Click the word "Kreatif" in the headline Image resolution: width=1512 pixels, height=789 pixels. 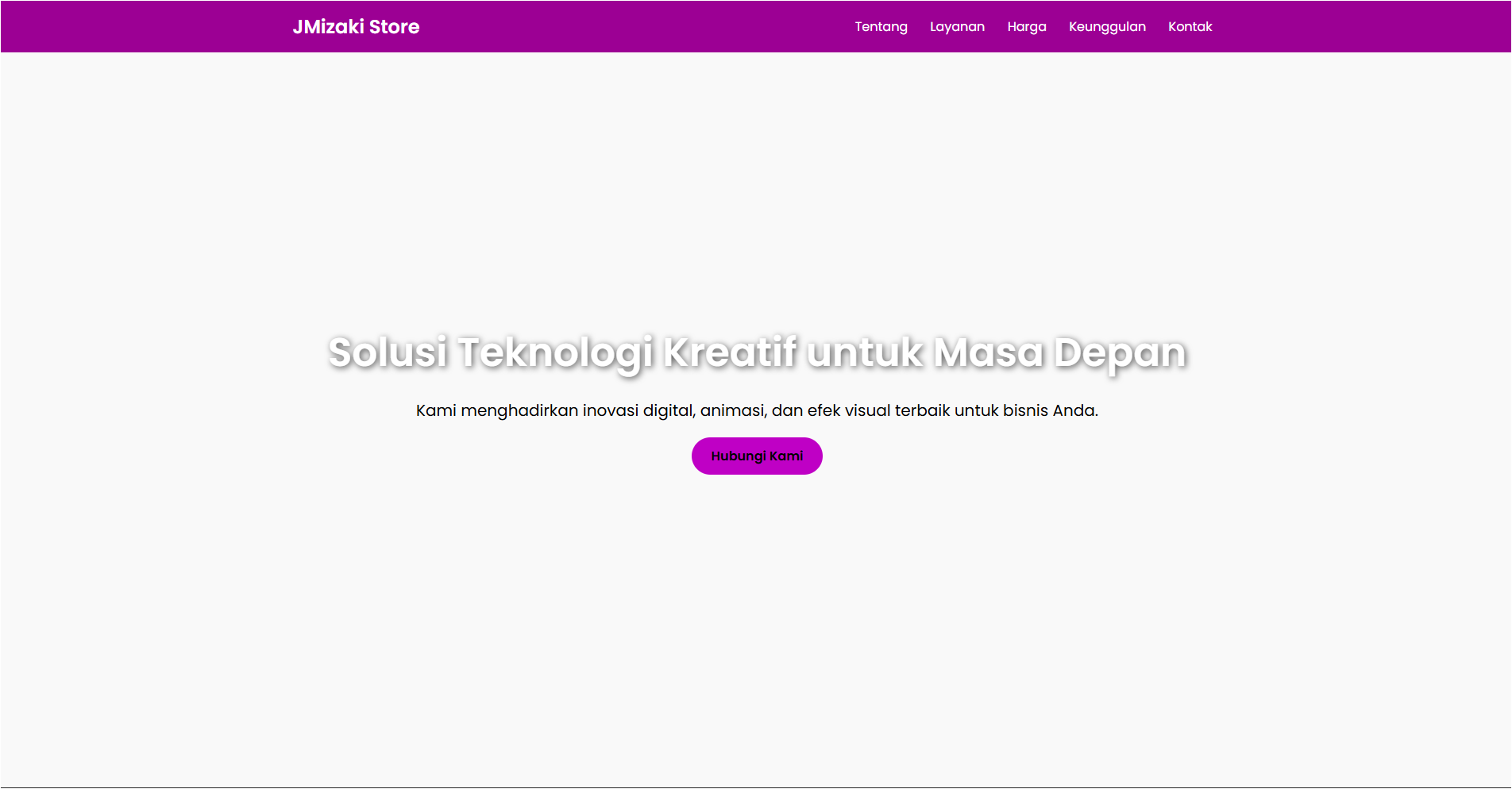pos(730,352)
